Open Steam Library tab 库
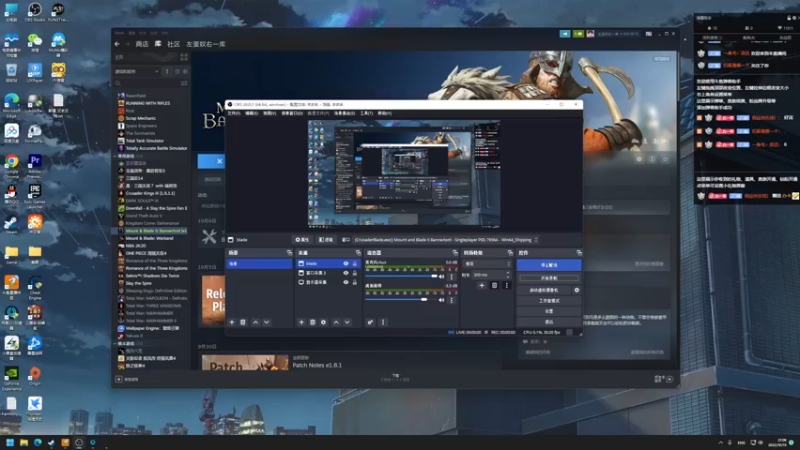Image resolution: width=800 pixels, height=450 pixels. pos(158,44)
